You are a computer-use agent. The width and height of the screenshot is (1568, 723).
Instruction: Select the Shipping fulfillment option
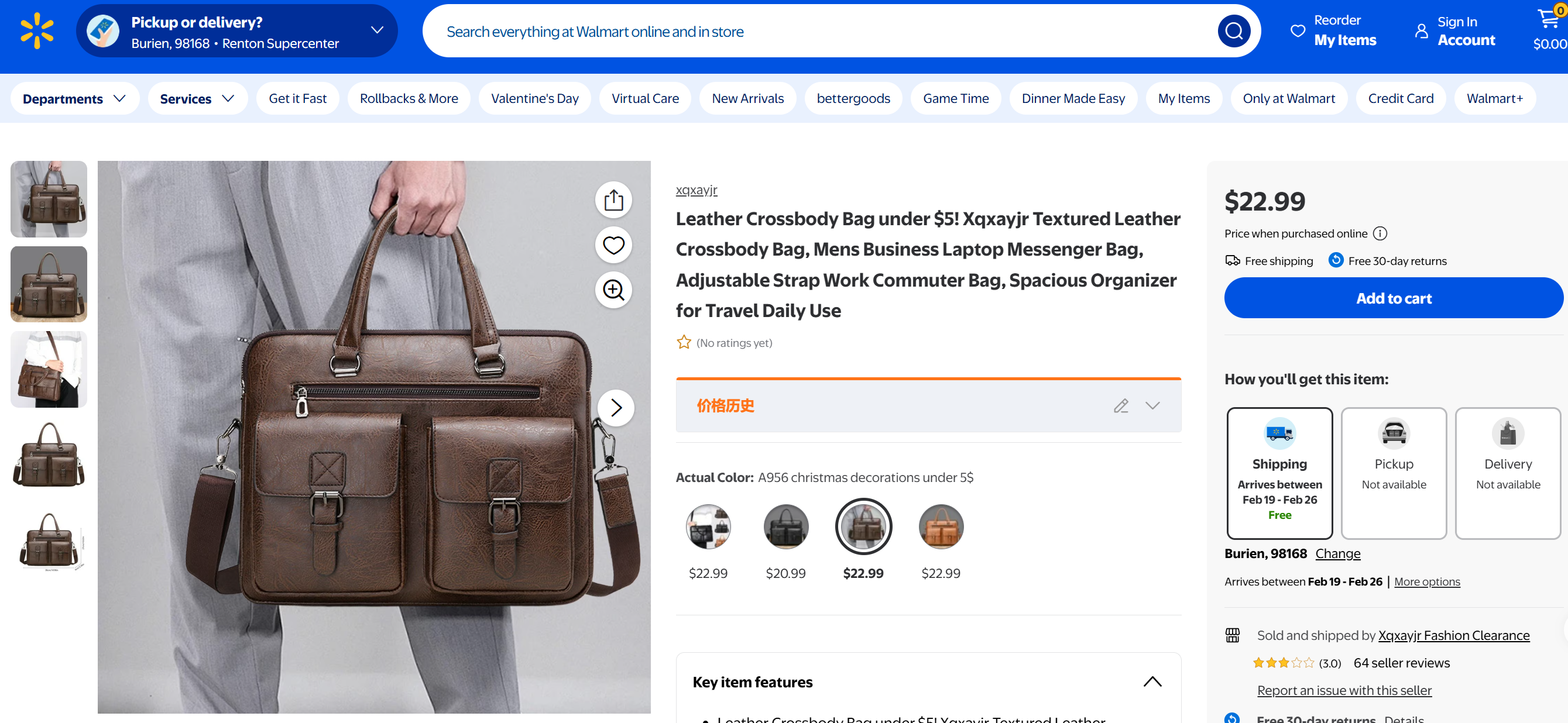1279,473
